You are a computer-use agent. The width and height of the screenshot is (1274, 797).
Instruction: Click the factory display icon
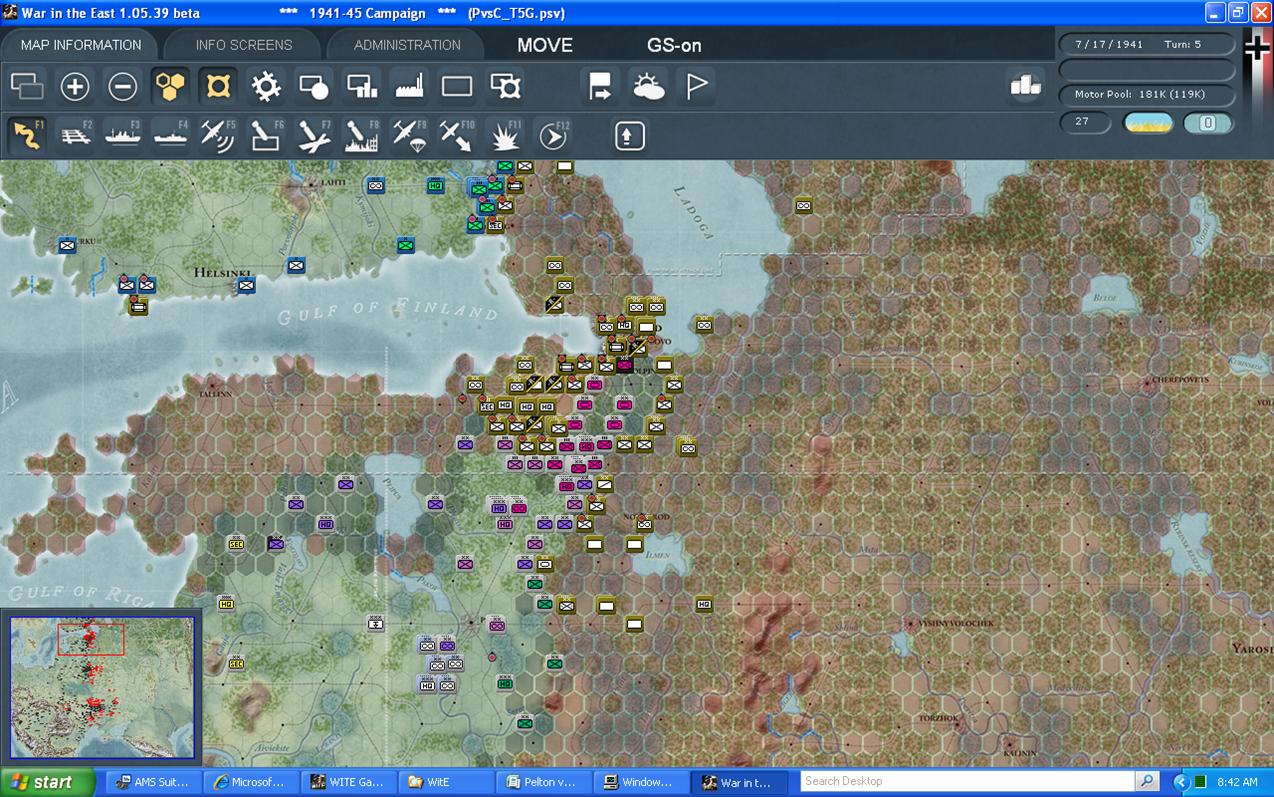tap(410, 87)
